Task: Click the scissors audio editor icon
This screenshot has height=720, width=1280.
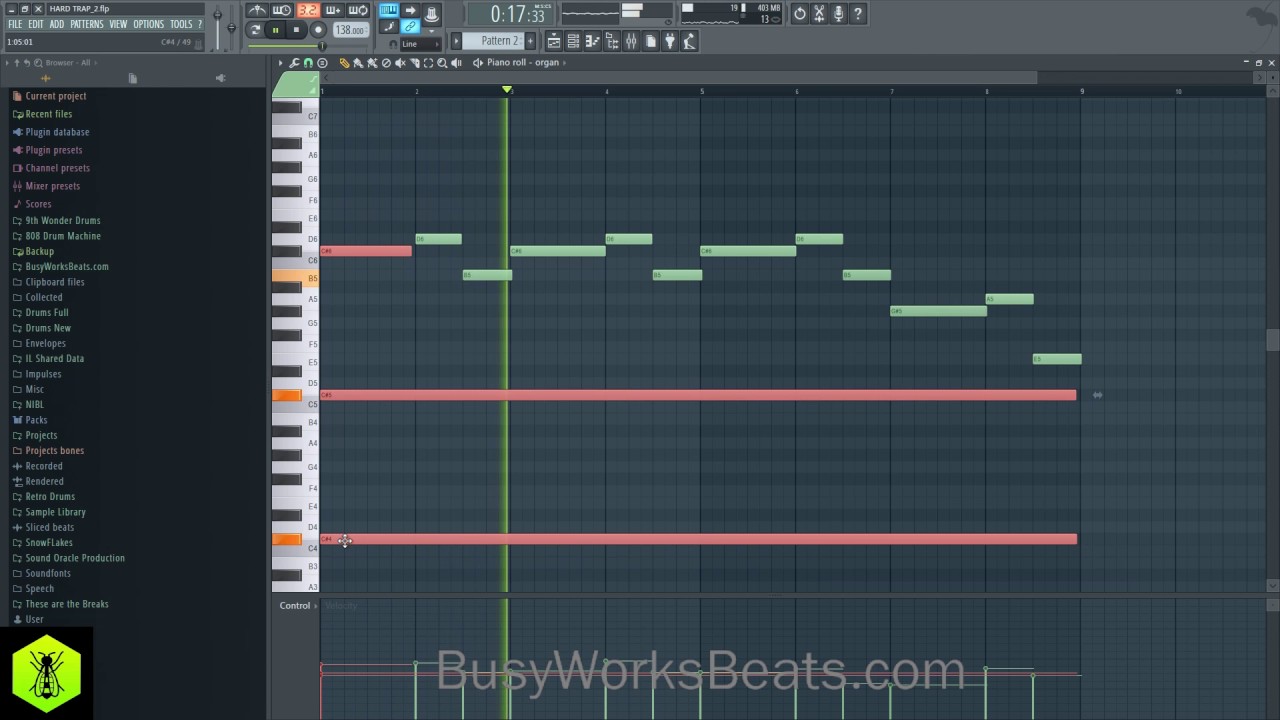Action: click(x=819, y=14)
